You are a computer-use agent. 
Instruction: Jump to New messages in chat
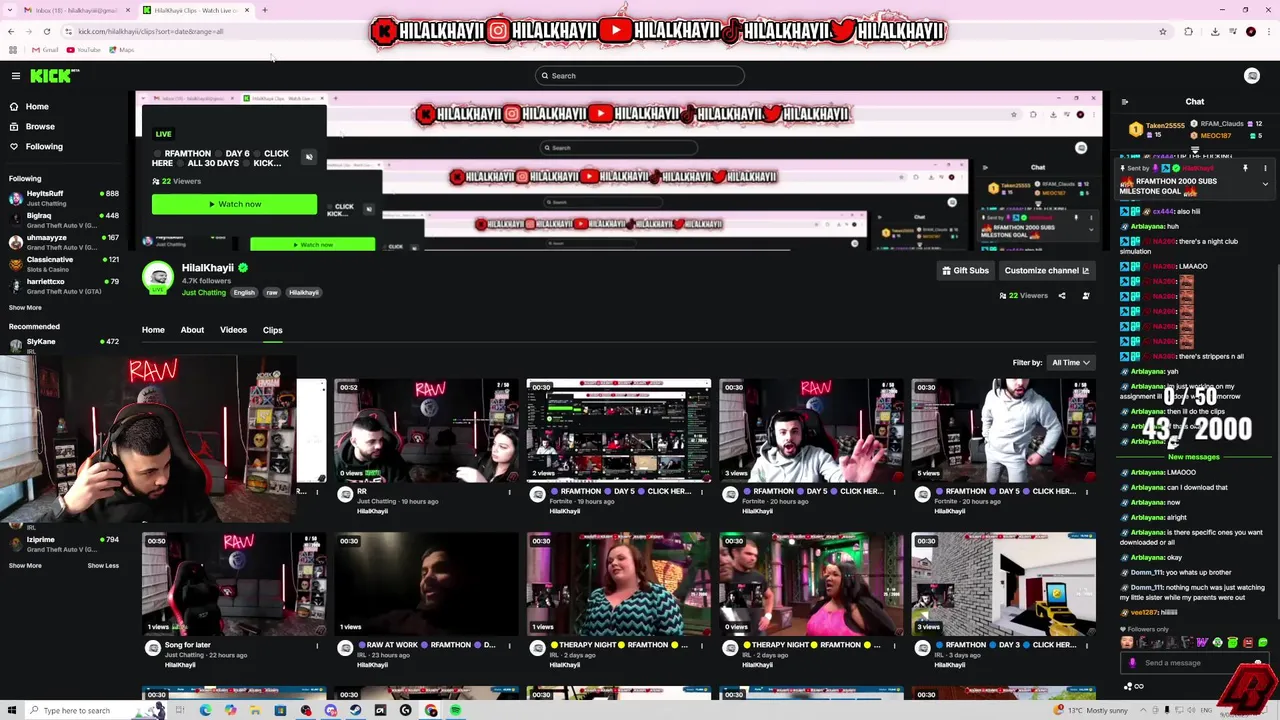(x=1194, y=457)
